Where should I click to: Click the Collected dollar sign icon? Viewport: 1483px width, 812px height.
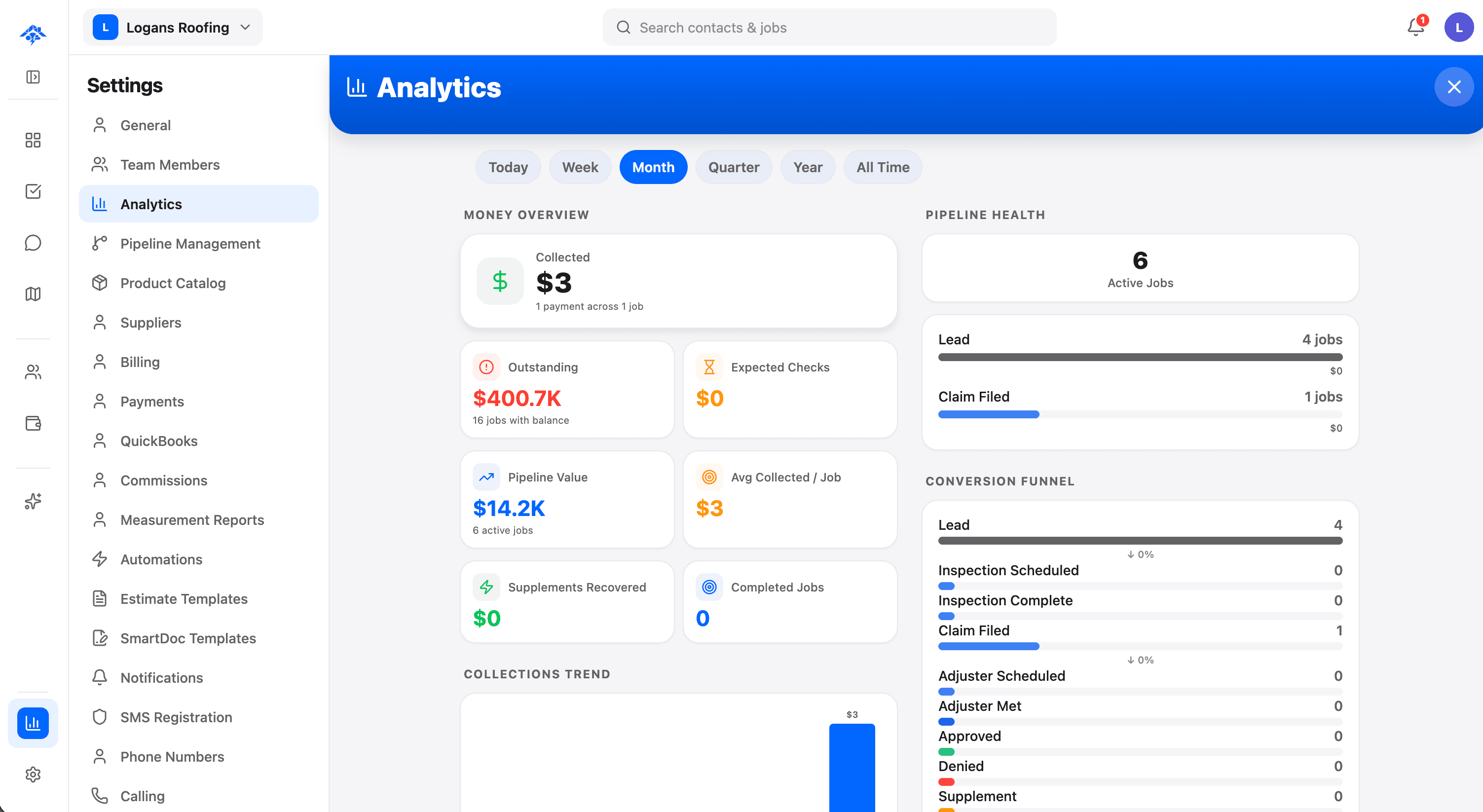[500, 281]
